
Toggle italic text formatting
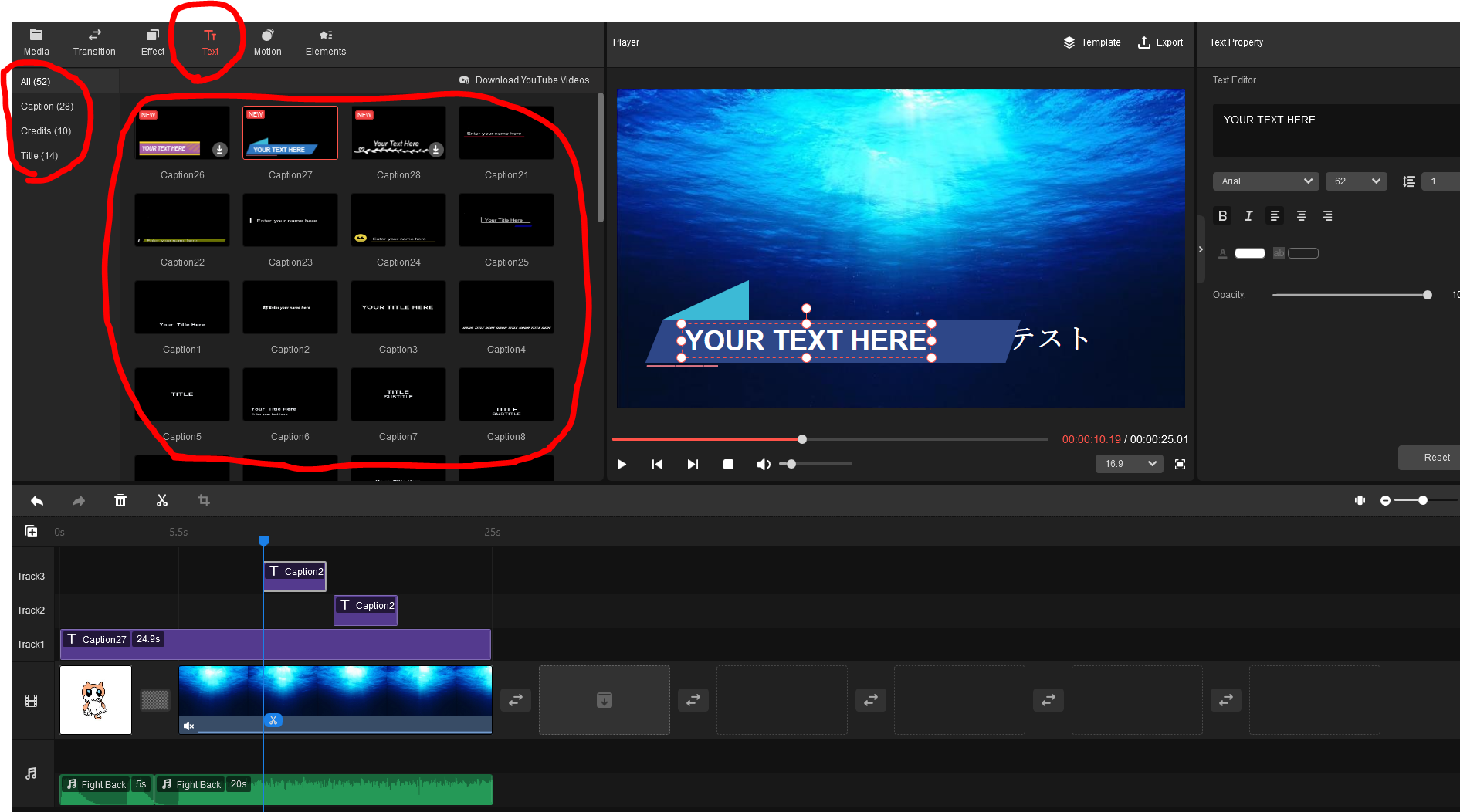(1248, 216)
